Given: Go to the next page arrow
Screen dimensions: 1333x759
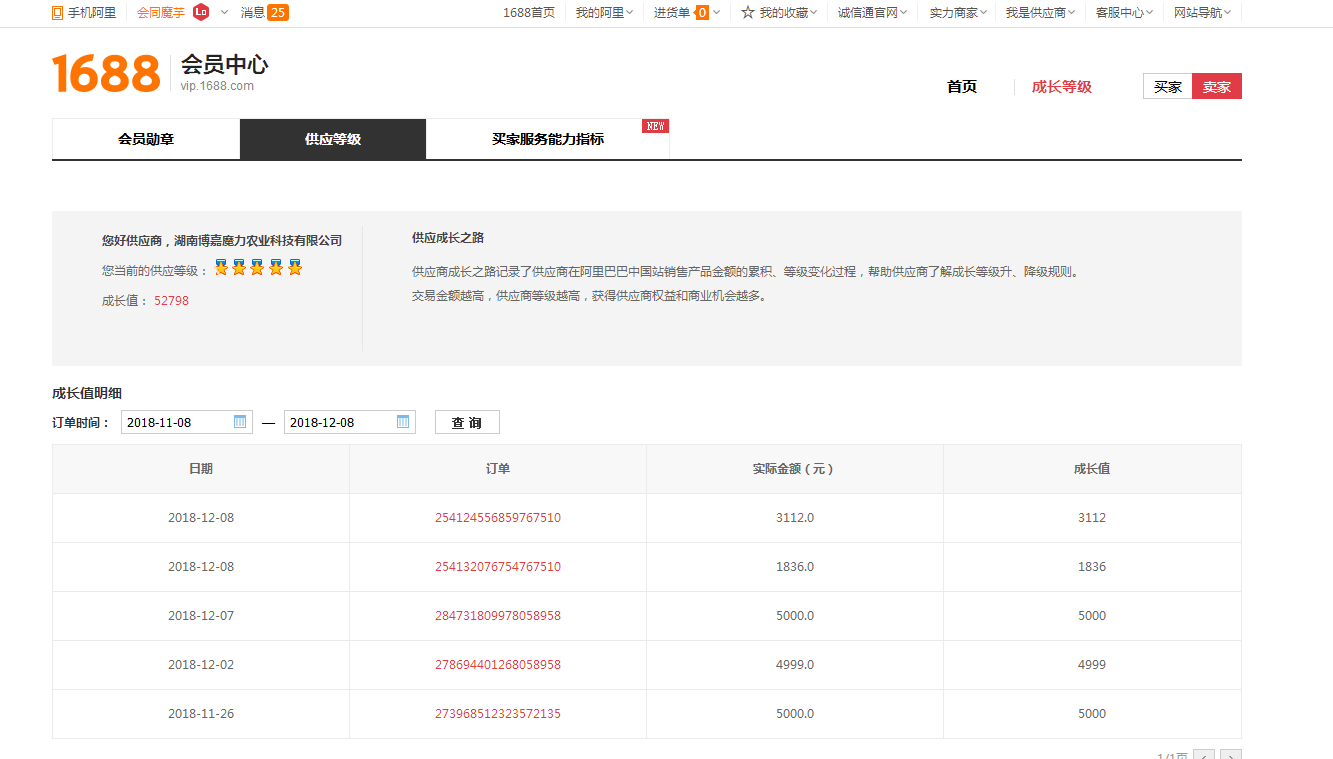Looking at the screenshot, I should [x=1231, y=756].
